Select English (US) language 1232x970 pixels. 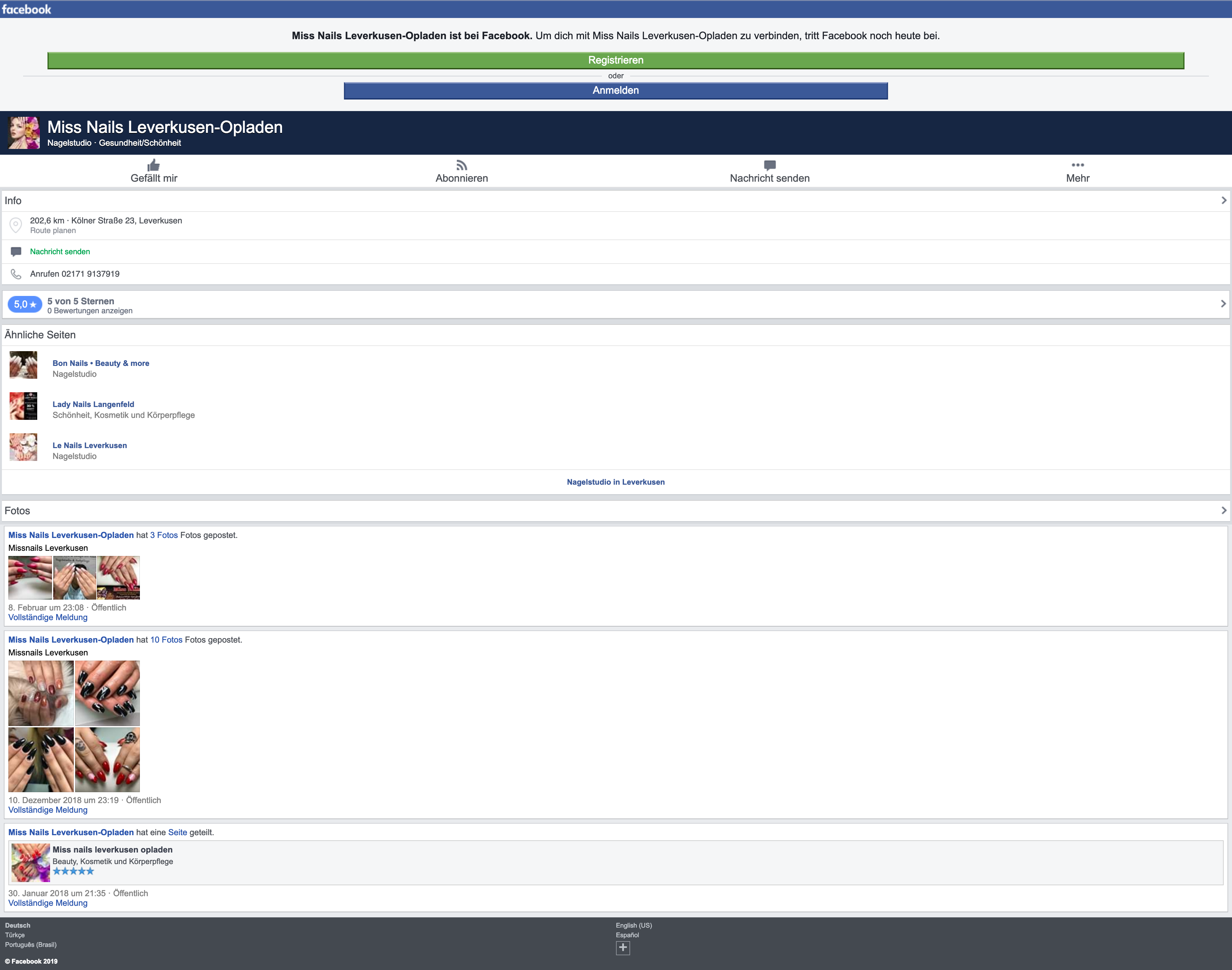point(634,925)
